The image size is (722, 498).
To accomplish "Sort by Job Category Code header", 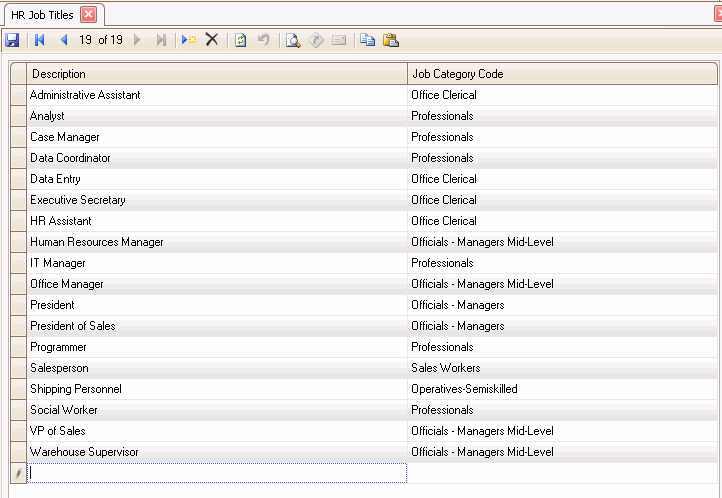I will pos(562,74).
